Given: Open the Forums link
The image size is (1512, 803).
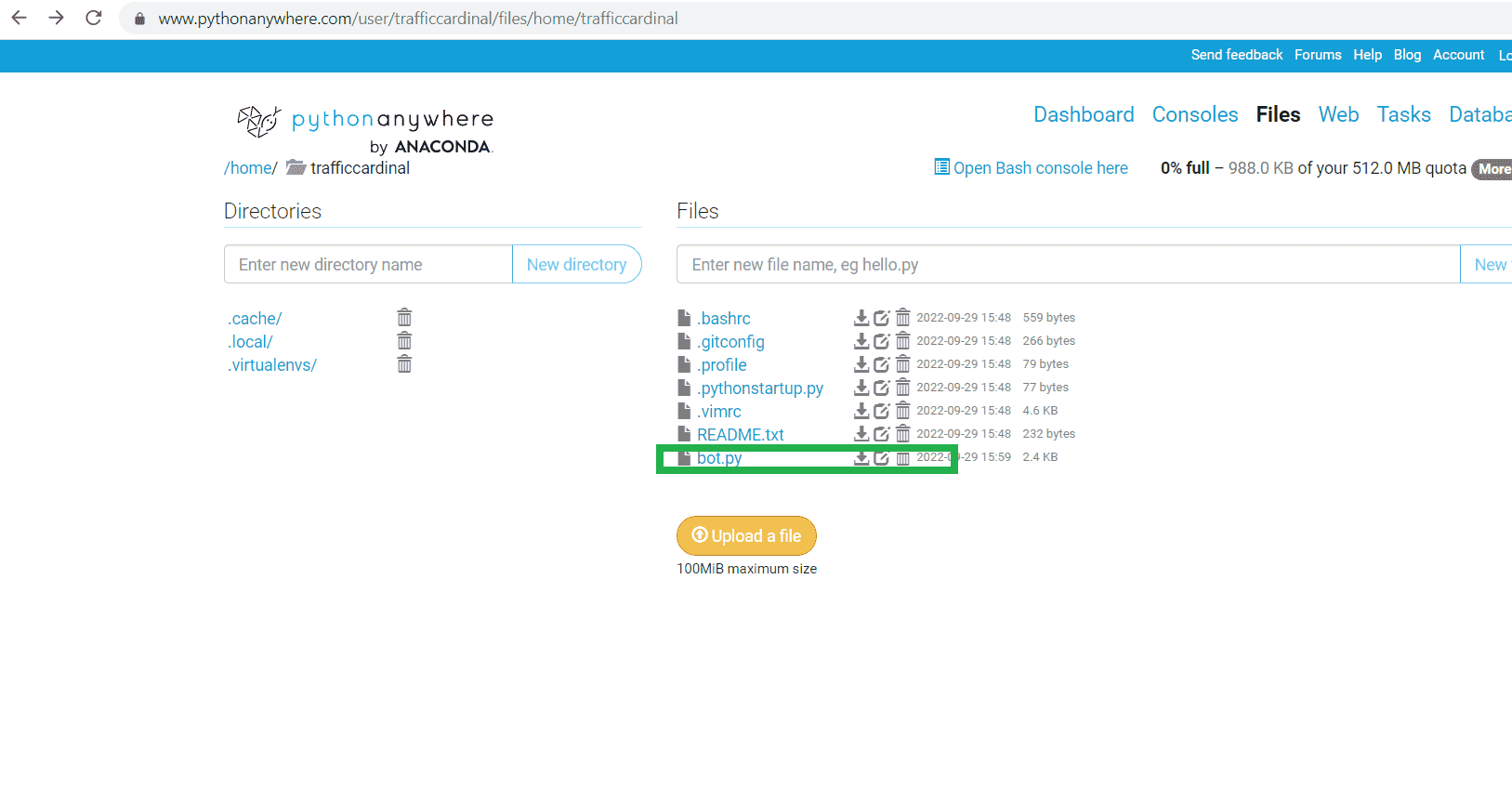Looking at the screenshot, I should [1318, 55].
